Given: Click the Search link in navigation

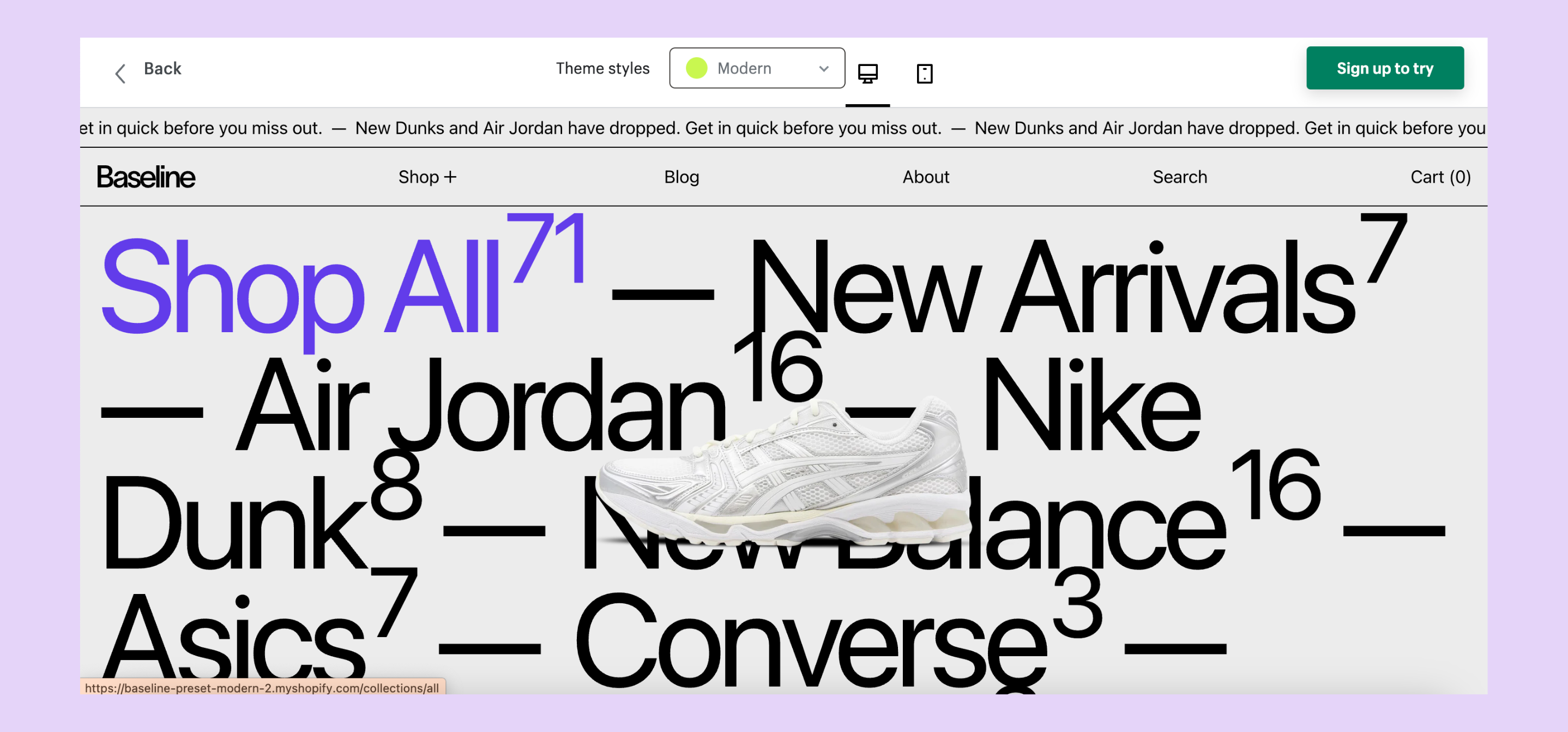Looking at the screenshot, I should (1179, 177).
